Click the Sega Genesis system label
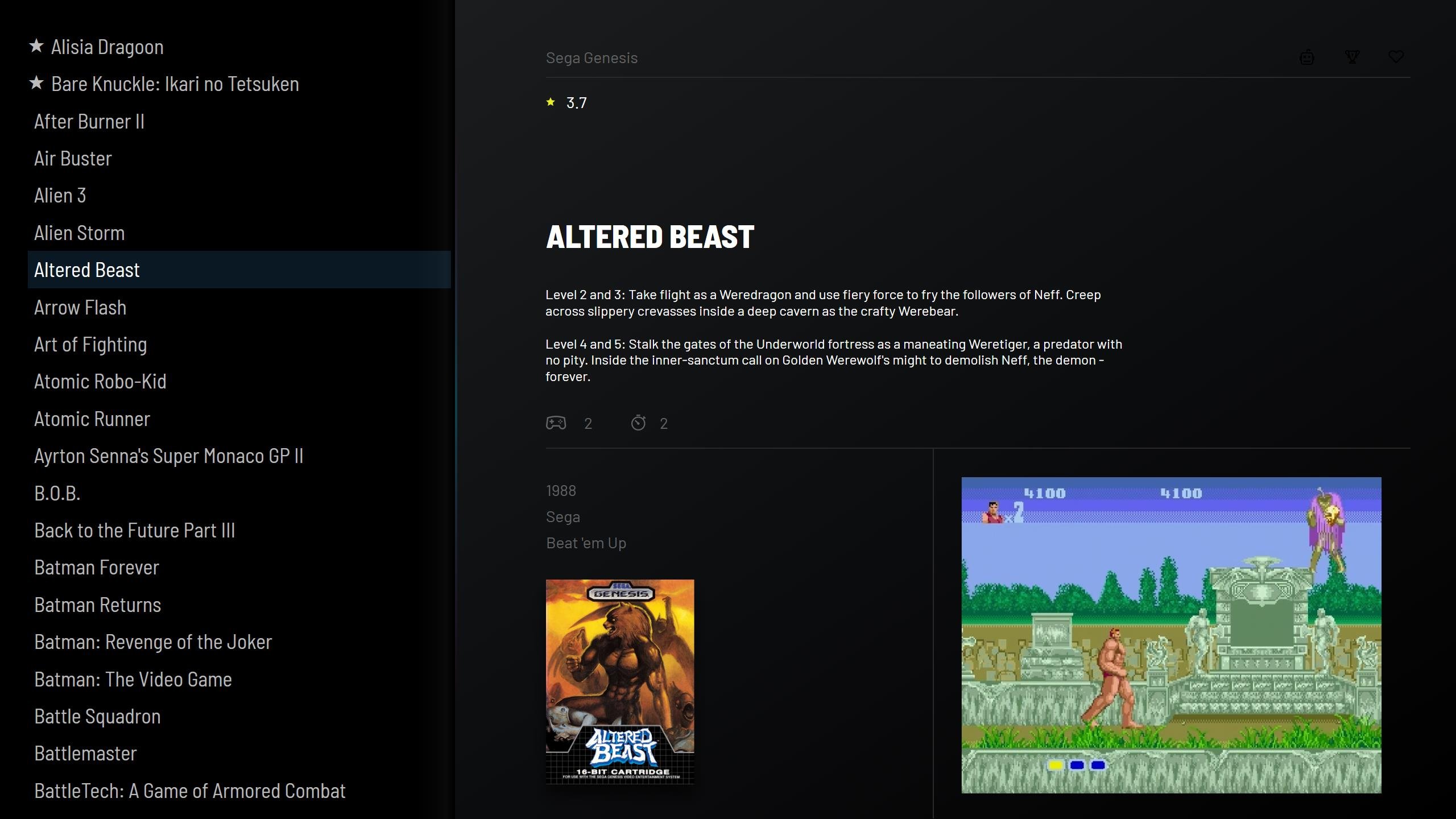1456x819 pixels. [591, 57]
